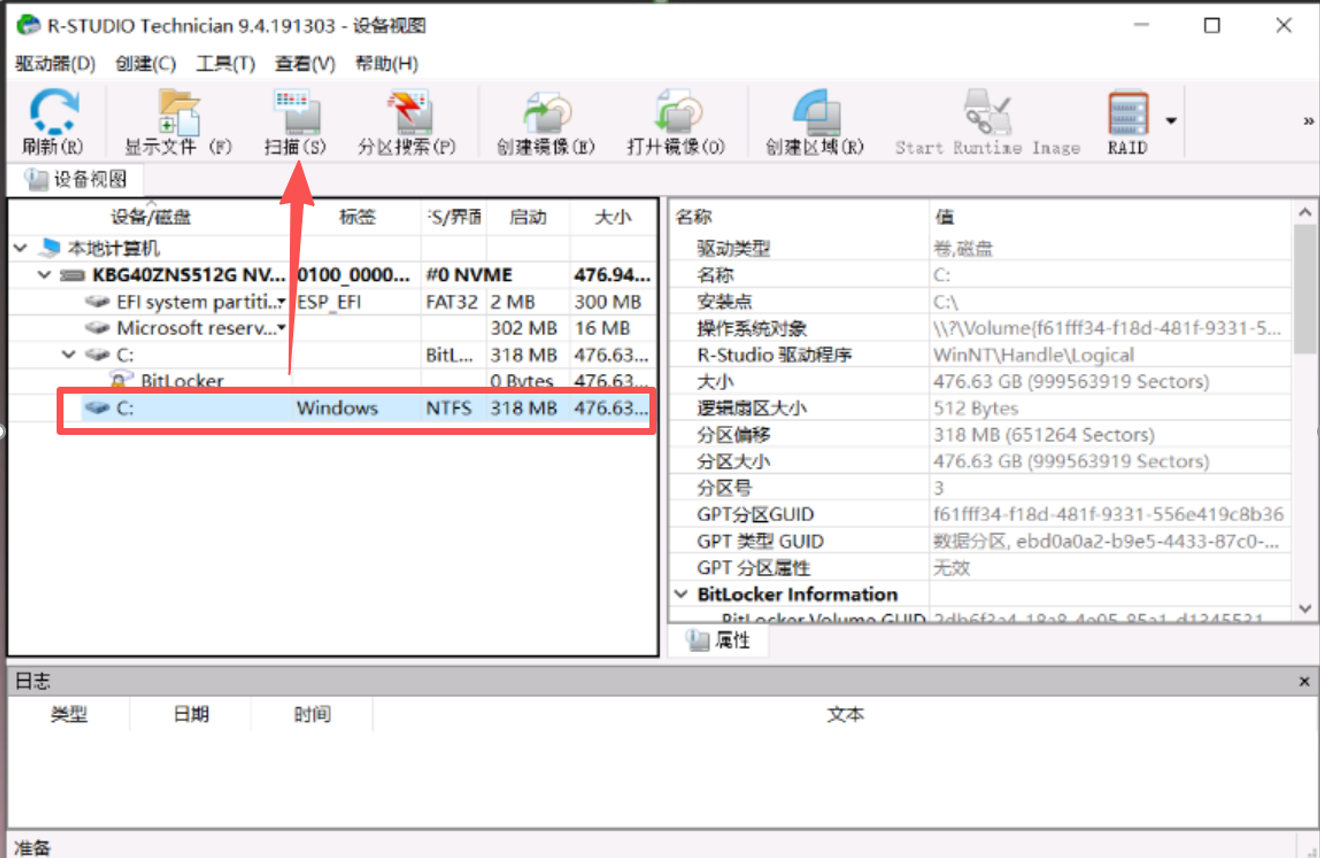Viewport: 1320px width, 858px height.
Task: Start Scan (扫描) from the toolbar
Action: tap(295, 121)
